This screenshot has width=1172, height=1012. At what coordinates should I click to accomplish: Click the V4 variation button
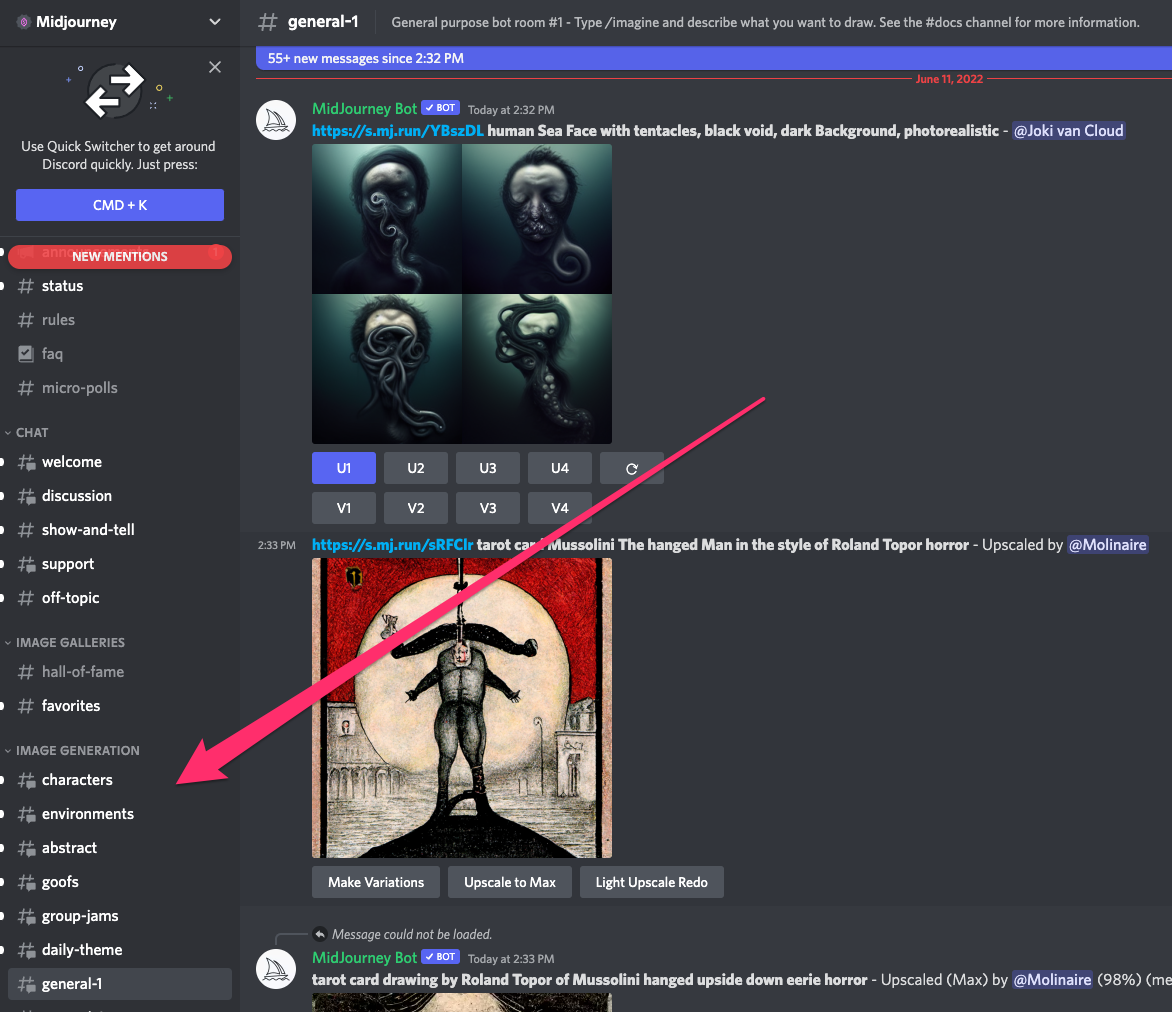560,508
